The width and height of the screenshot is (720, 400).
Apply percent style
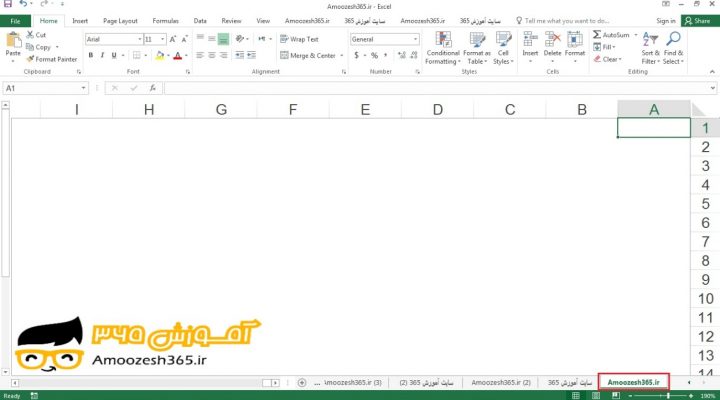pyautogui.click(x=374, y=55)
